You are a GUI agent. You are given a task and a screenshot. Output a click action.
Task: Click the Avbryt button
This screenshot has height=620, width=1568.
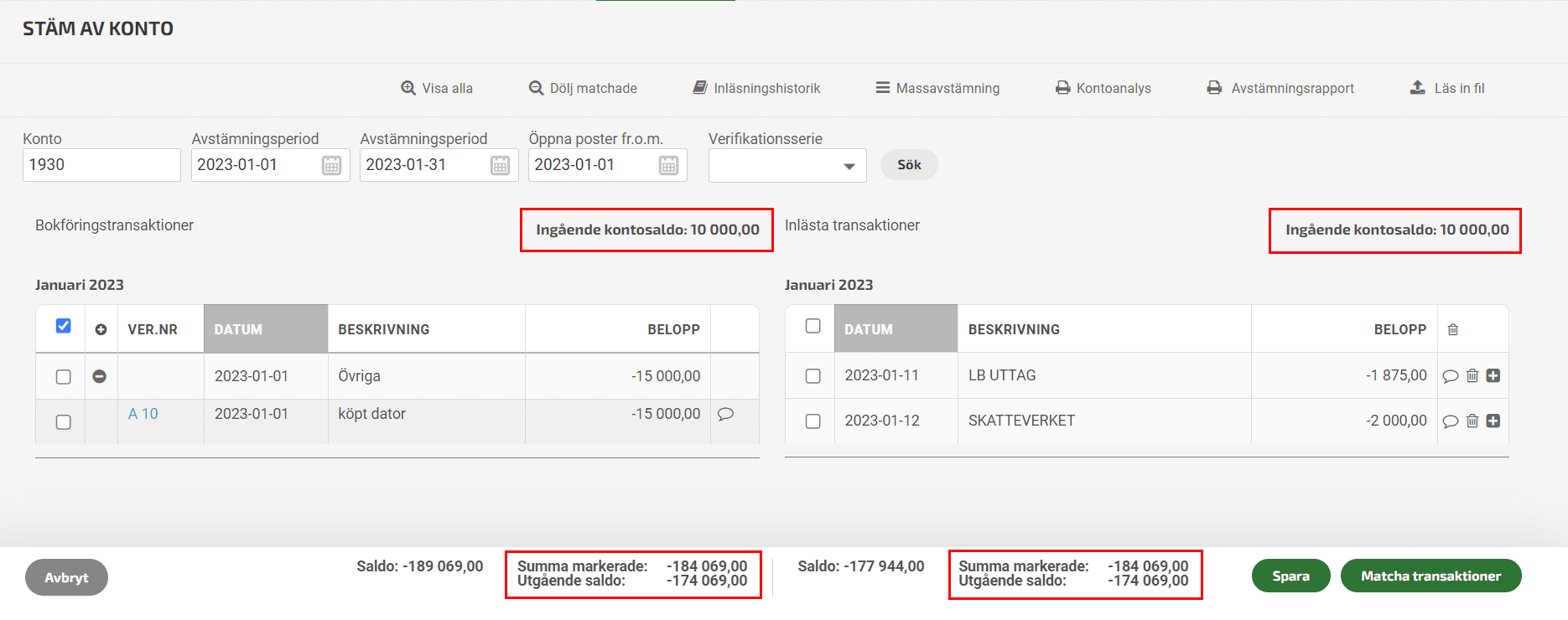click(x=66, y=577)
